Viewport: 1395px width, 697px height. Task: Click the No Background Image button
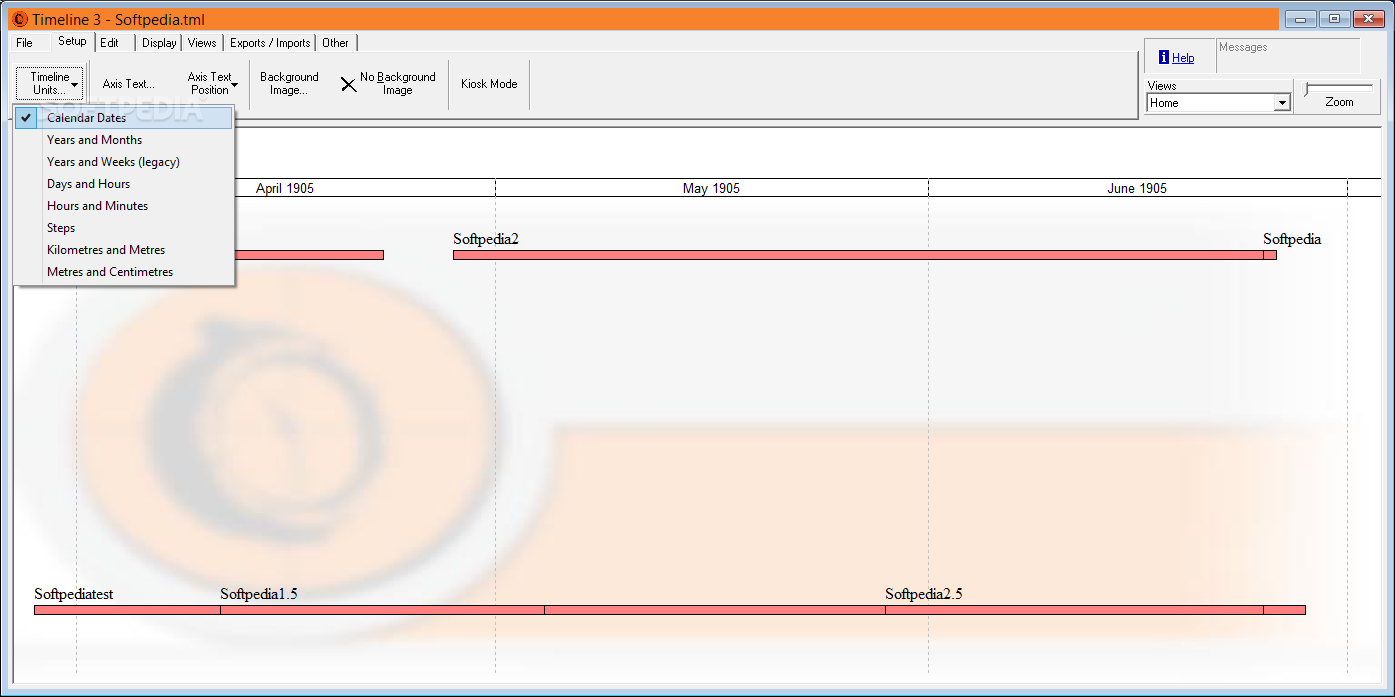389,84
